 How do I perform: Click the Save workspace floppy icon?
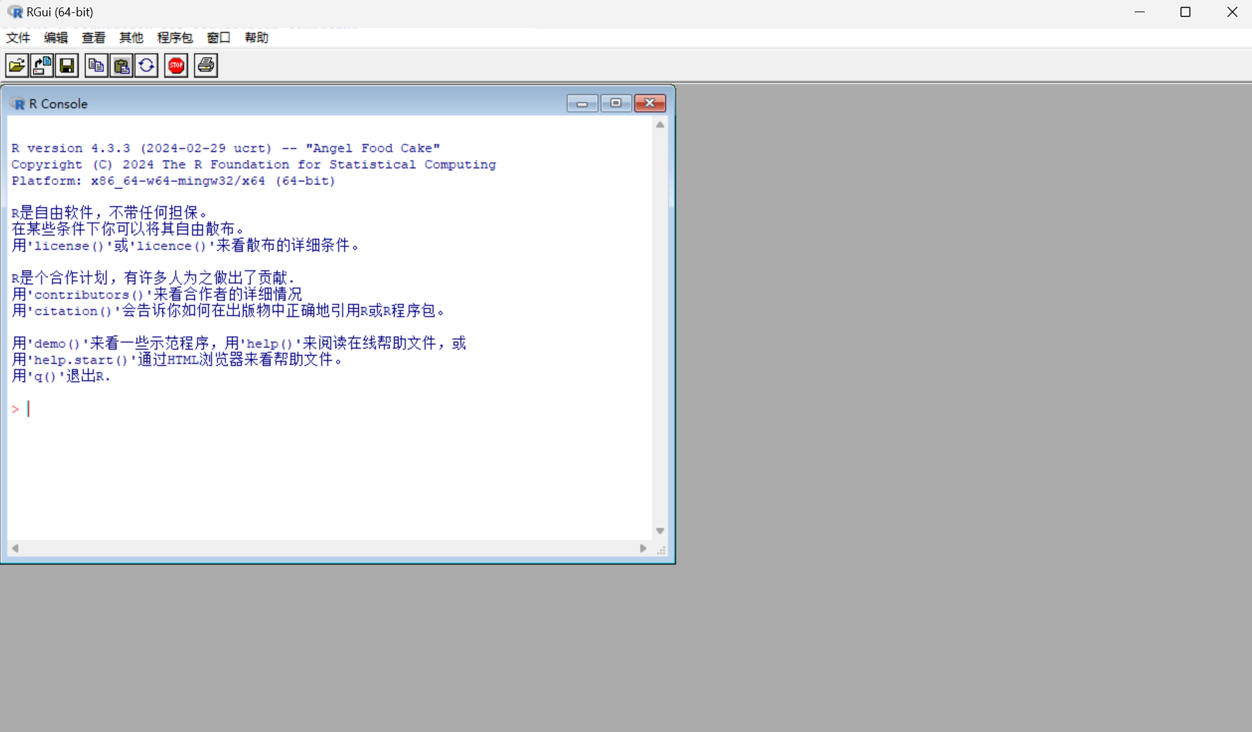[67, 66]
